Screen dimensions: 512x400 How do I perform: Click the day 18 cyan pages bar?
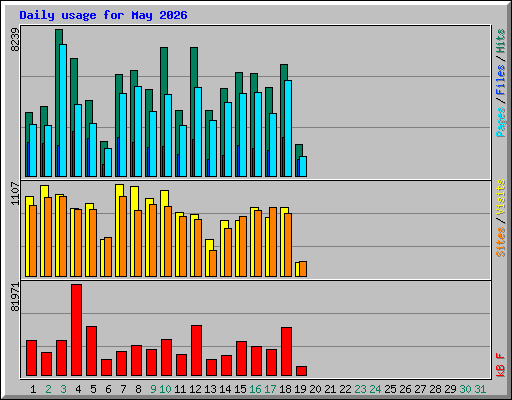coord(288,128)
